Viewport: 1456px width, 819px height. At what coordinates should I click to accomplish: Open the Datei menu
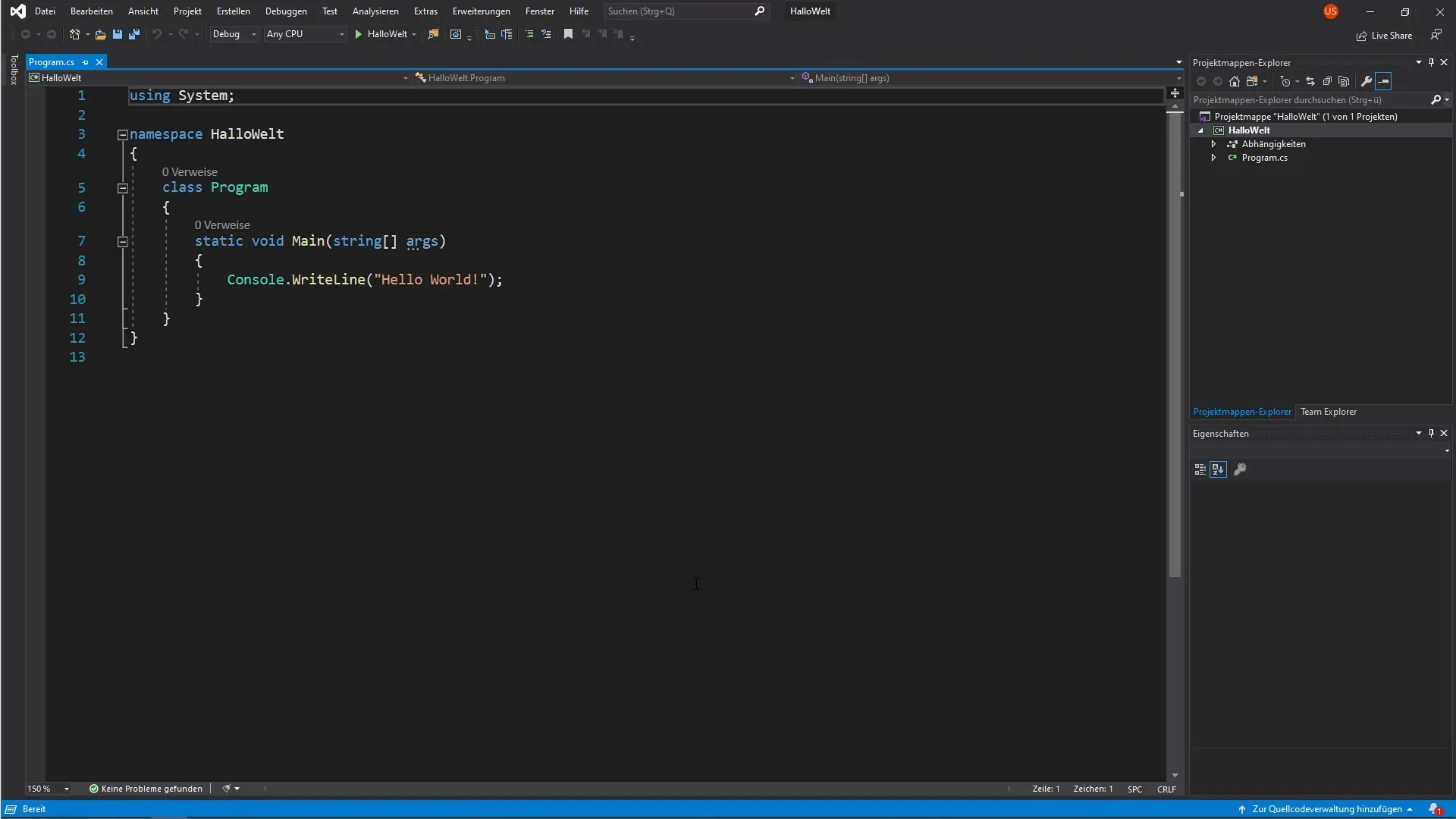point(45,11)
